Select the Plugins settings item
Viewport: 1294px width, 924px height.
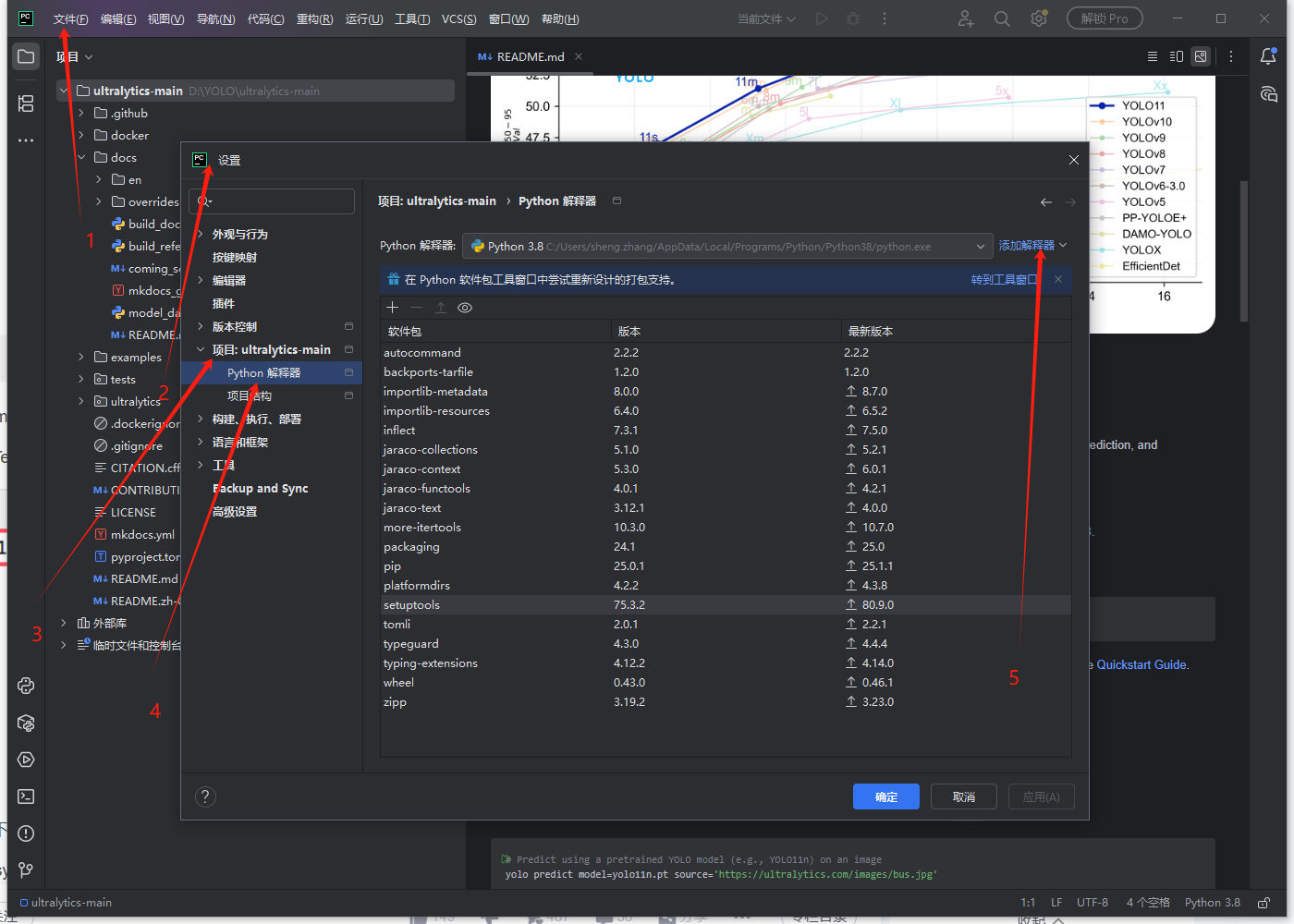click(x=224, y=304)
